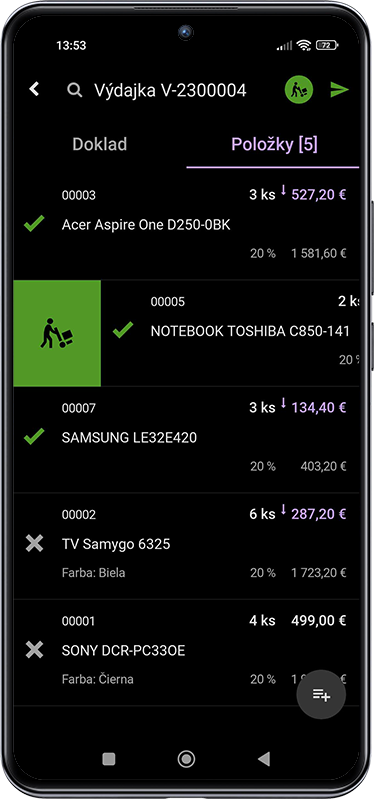Open the SAMSUNG LE32E420 item row
Image resolution: width=374 pixels, height=799 pixels.
click(186, 440)
